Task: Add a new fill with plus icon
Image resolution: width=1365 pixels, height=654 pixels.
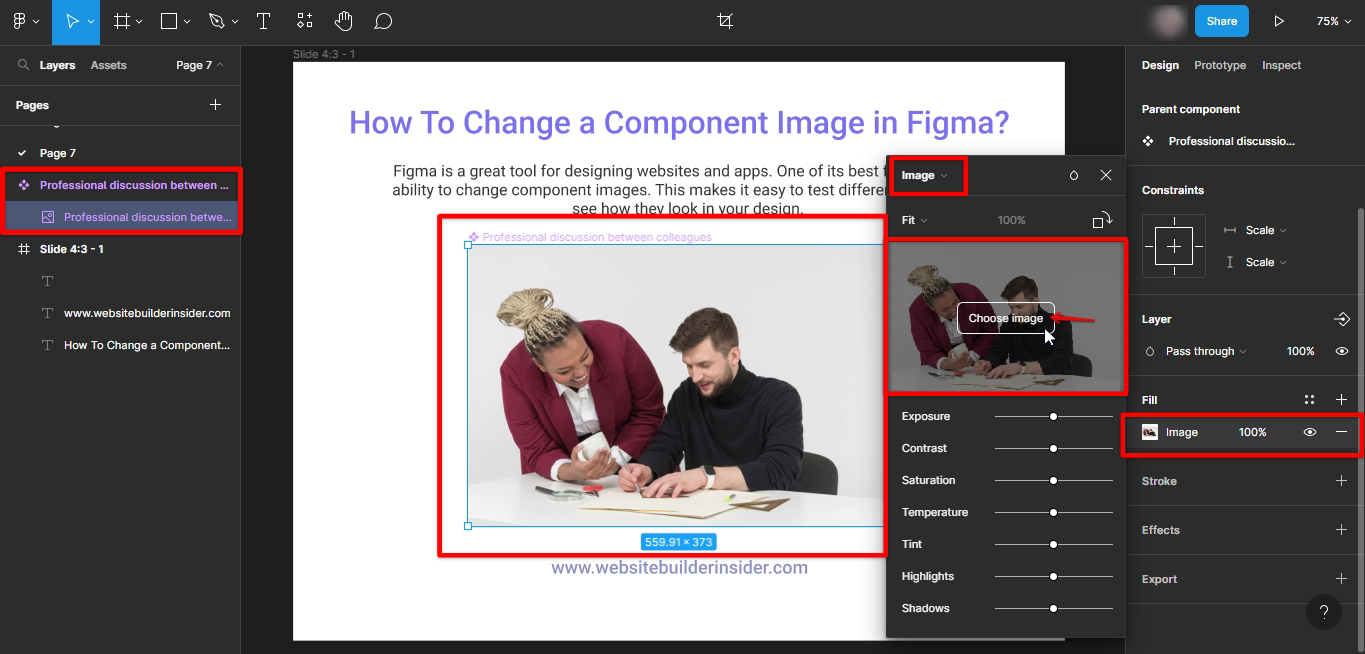Action: click(1342, 400)
